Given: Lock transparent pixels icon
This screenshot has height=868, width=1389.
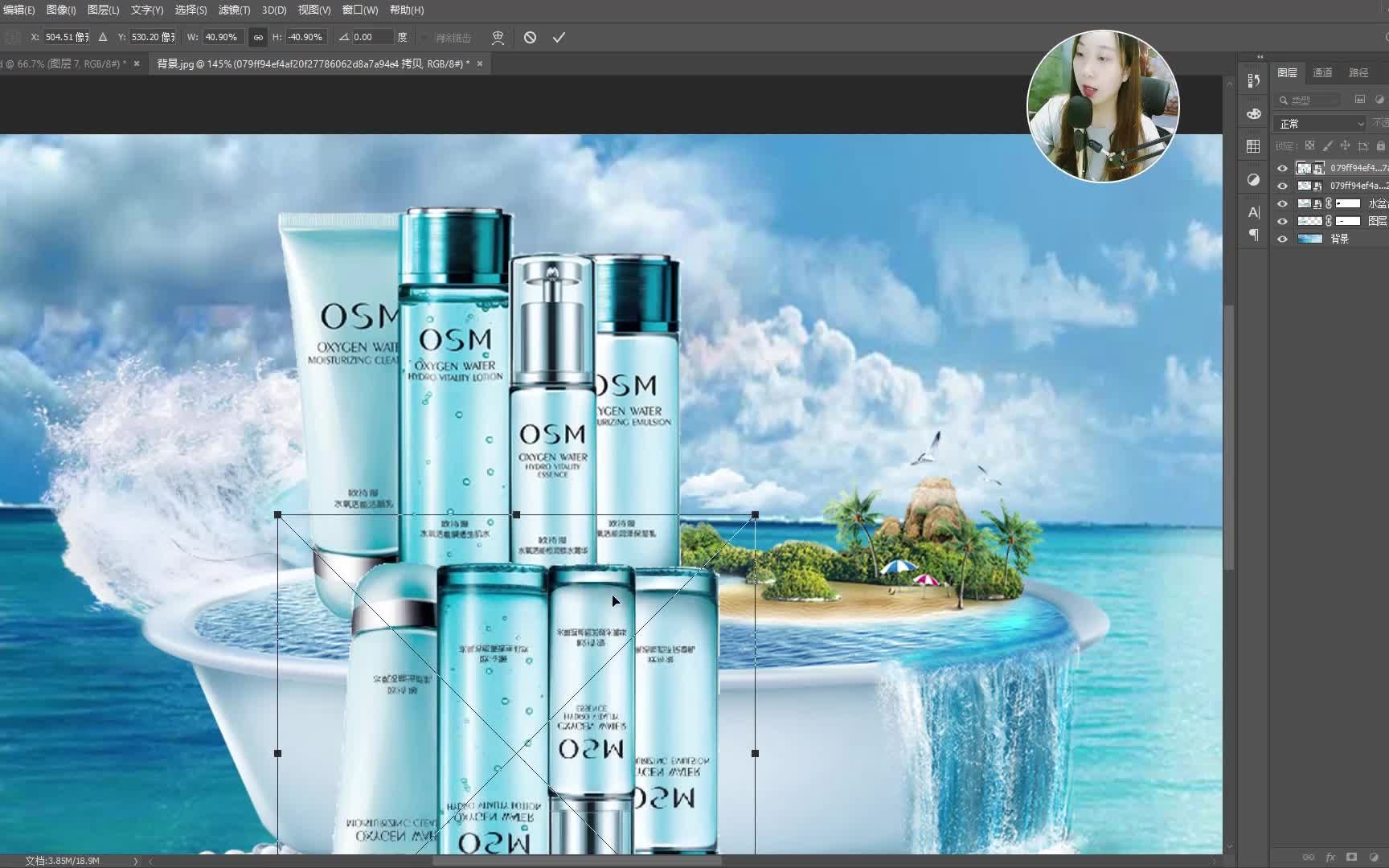Looking at the screenshot, I should click(x=1309, y=145).
